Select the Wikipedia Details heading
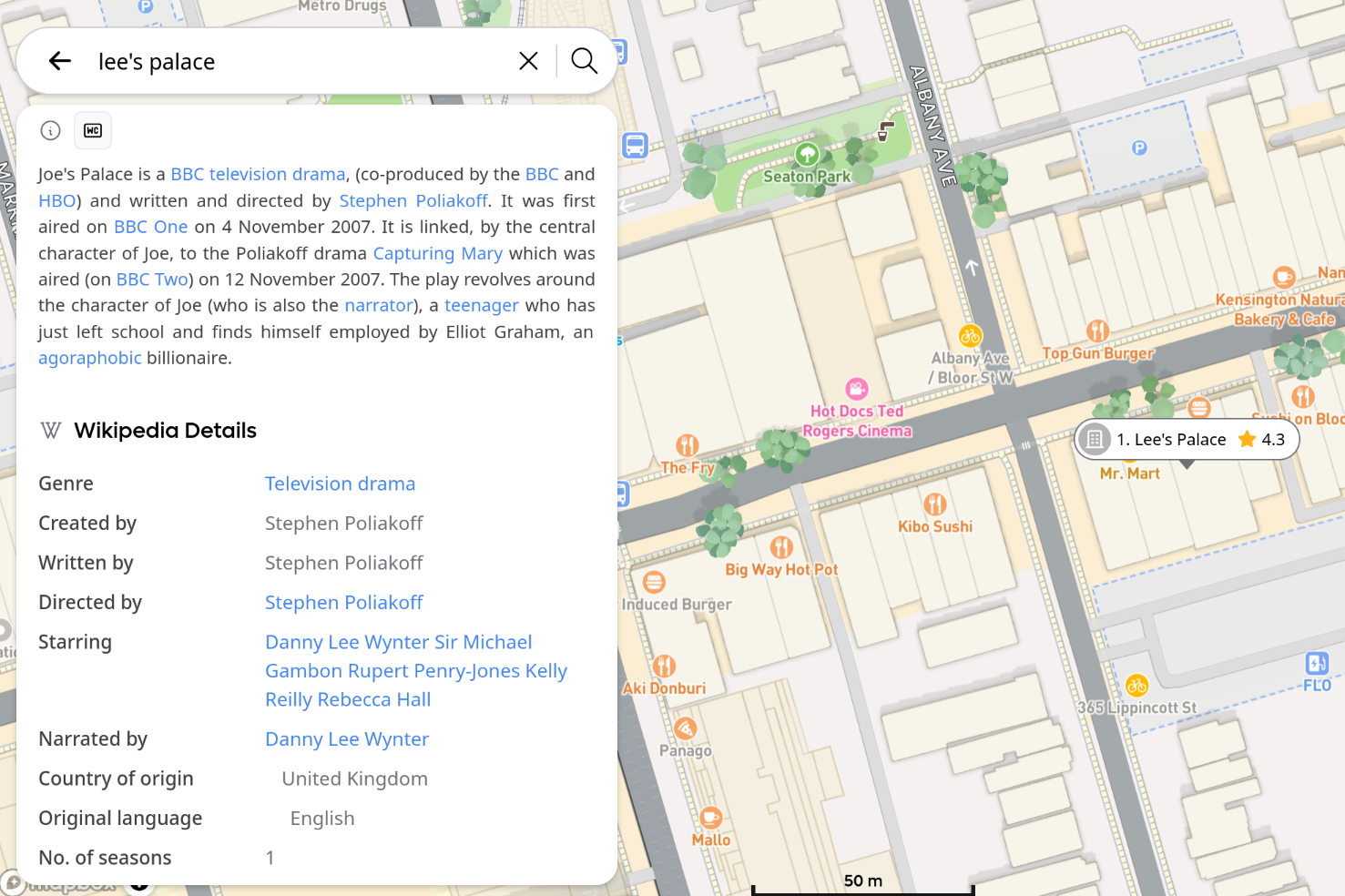The image size is (1345, 896). click(165, 431)
